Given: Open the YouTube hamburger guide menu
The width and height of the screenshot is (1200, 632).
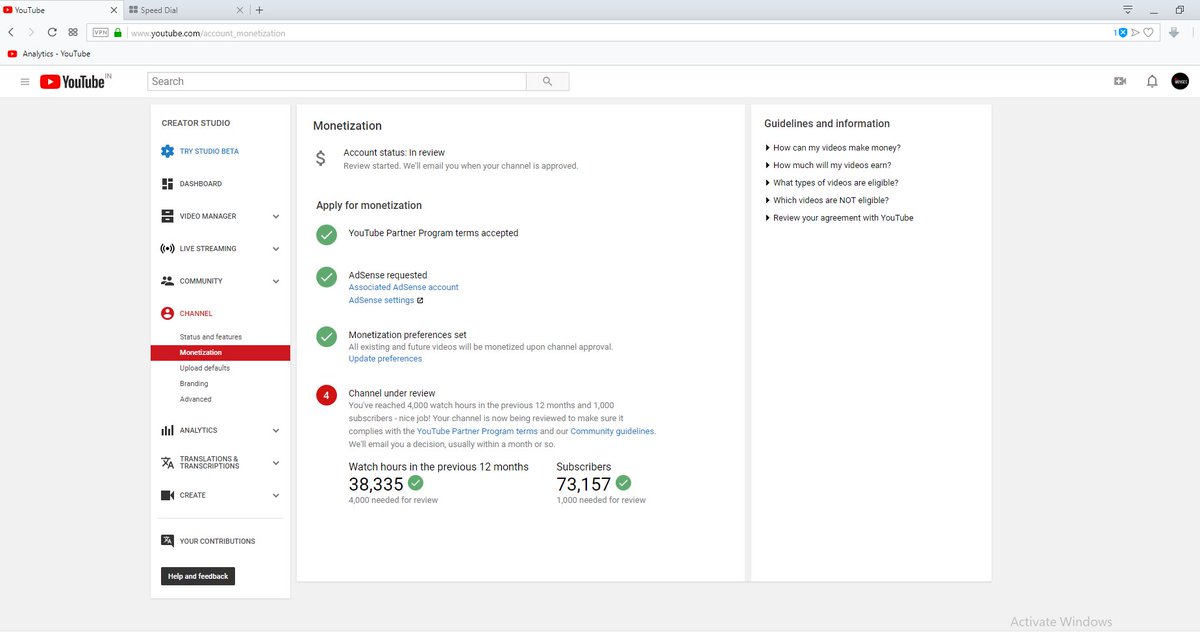Looking at the screenshot, I should [25, 82].
